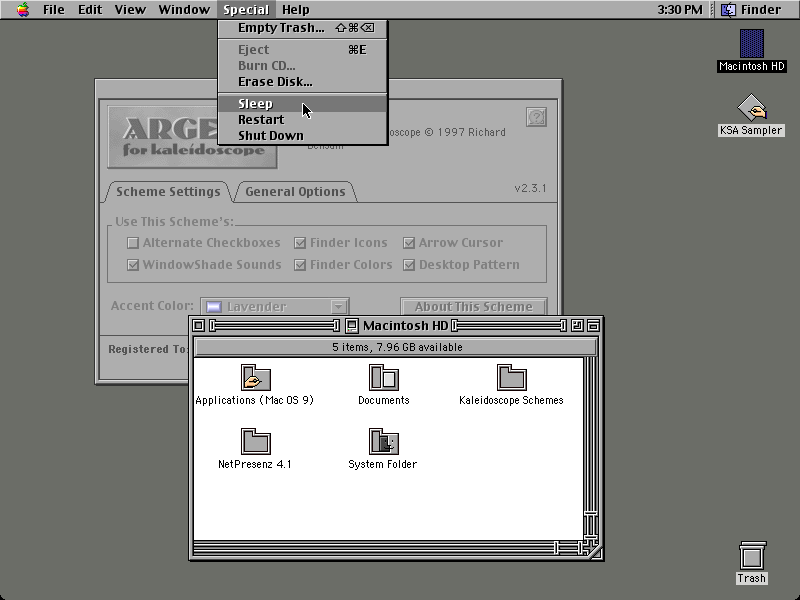
Task: Select the Documents folder icon
Action: click(x=384, y=378)
